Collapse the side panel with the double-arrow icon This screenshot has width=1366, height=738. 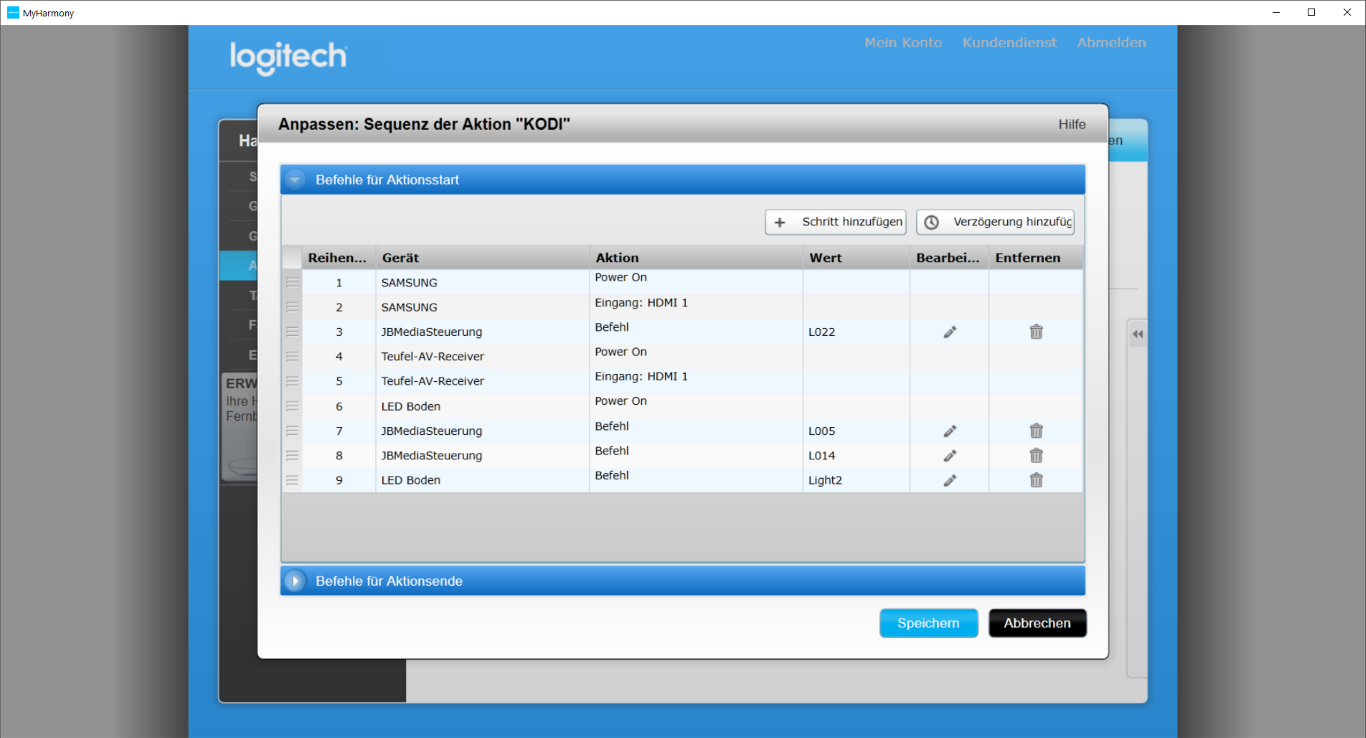point(1137,334)
